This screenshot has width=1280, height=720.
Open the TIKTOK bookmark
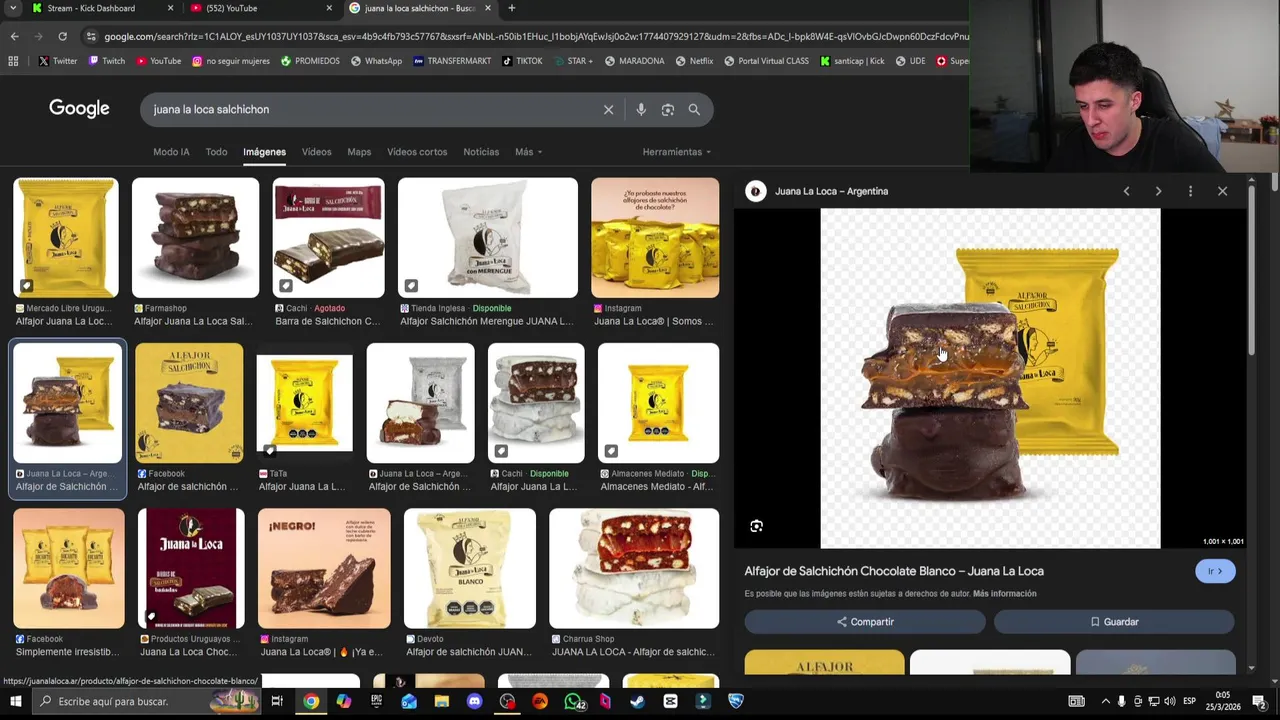tap(522, 61)
